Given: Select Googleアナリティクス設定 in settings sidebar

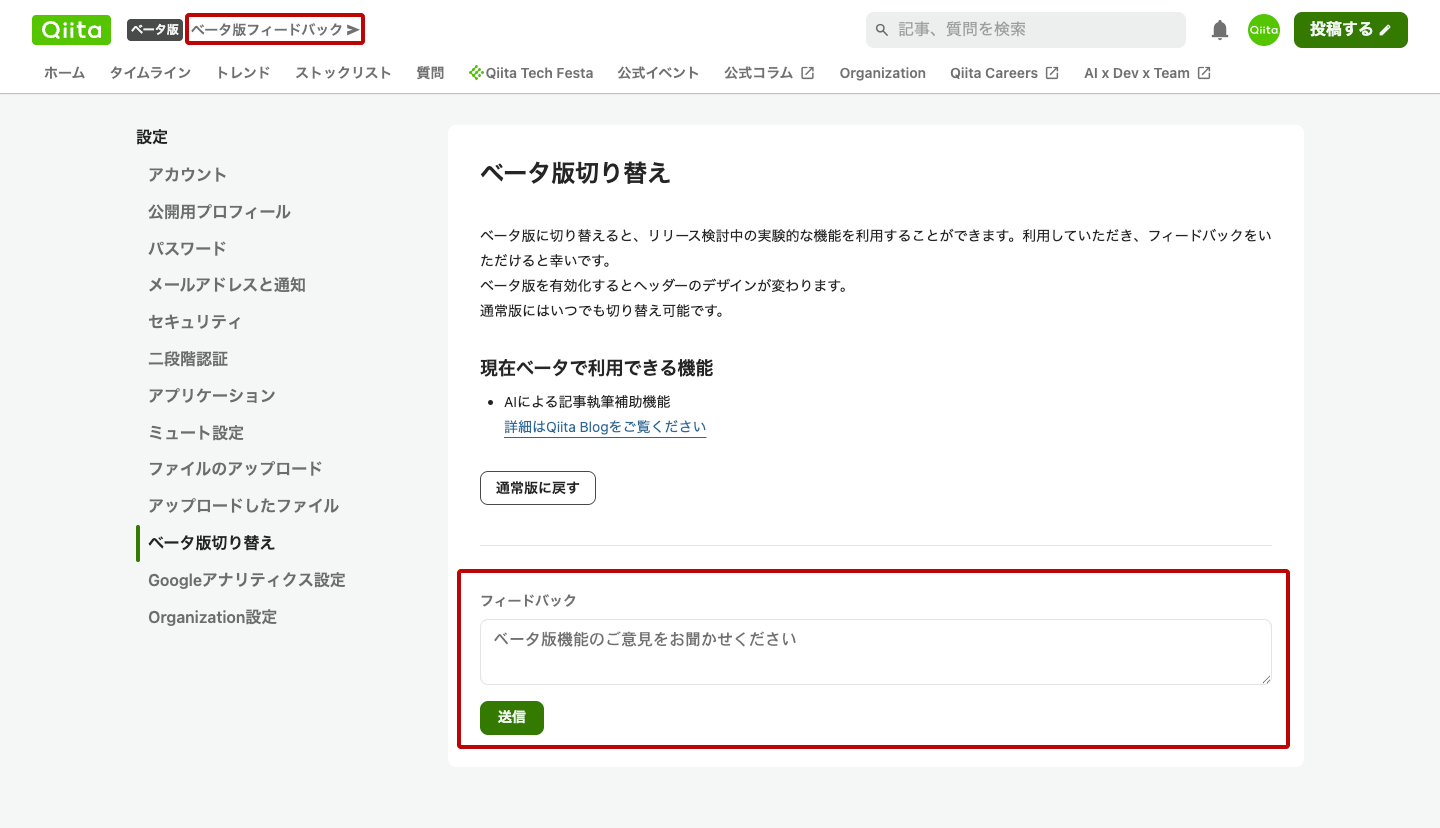Looking at the screenshot, I should [247, 580].
